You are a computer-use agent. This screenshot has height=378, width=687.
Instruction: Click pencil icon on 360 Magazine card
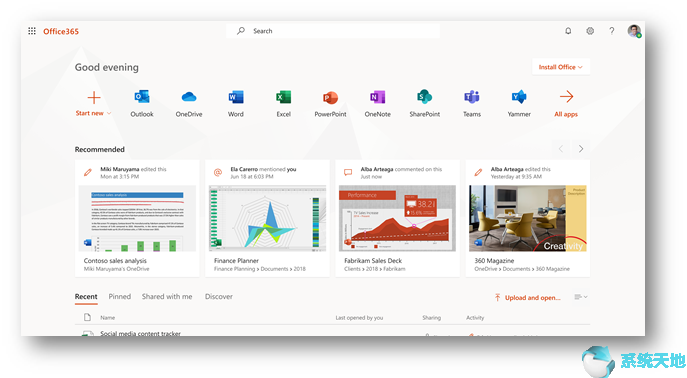click(x=478, y=173)
